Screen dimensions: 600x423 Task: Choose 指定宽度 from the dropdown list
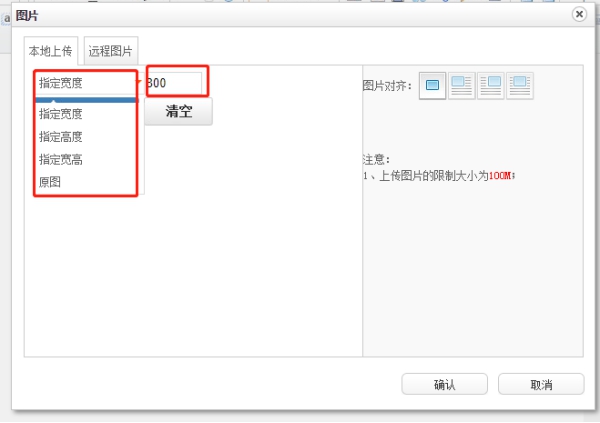(61, 114)
